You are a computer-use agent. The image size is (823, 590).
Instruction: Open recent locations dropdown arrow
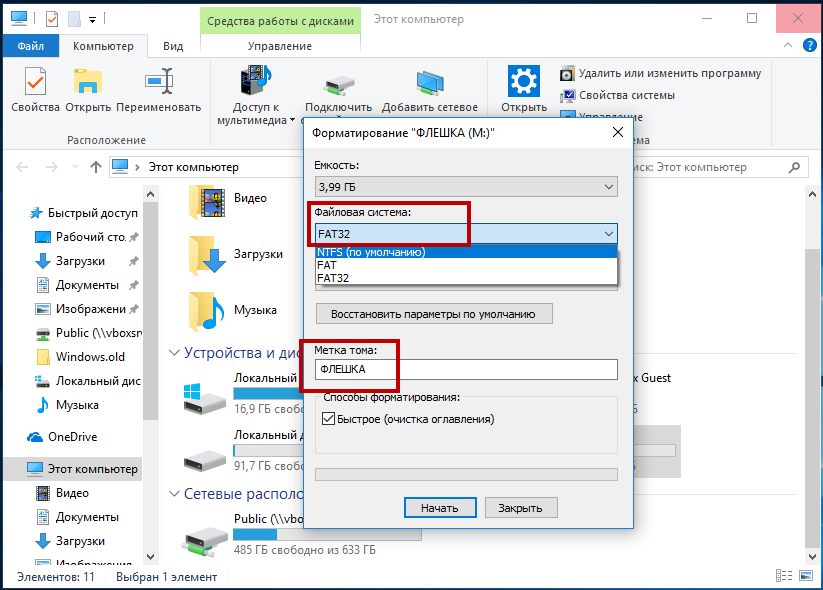(x=75, y=167)
